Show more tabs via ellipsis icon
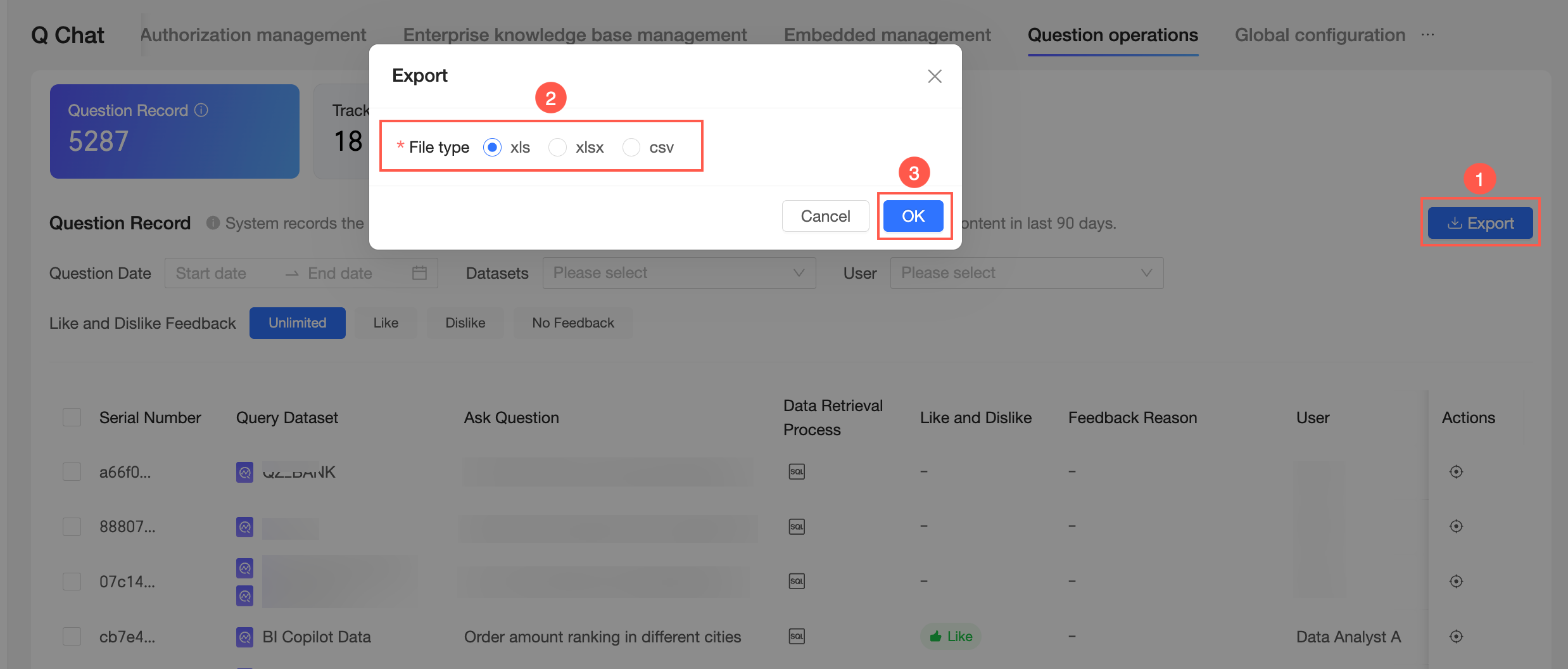The width and height of the screenshot is (1568, 669). click(1427, 35)
